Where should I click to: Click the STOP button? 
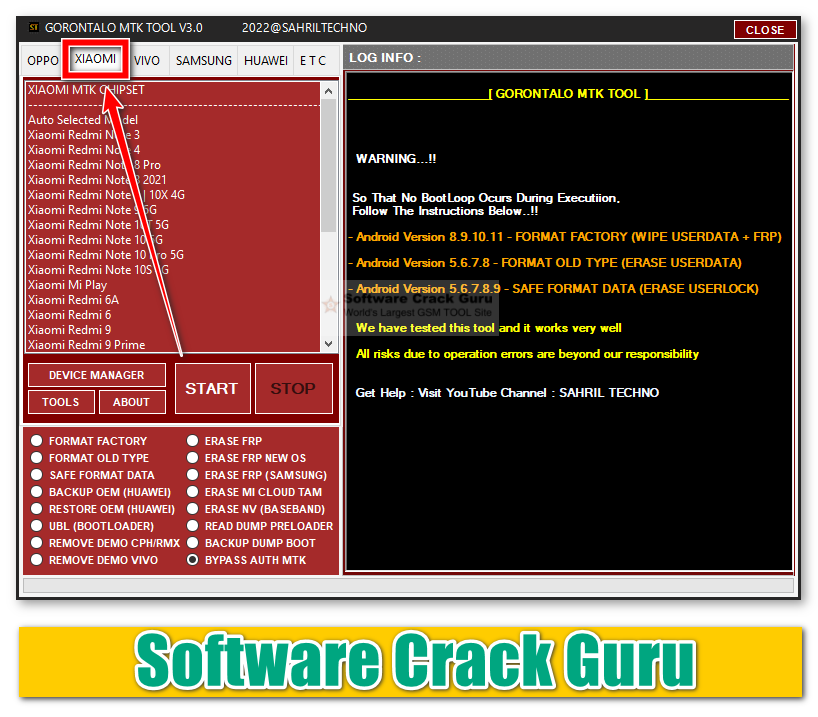(294, 388)
